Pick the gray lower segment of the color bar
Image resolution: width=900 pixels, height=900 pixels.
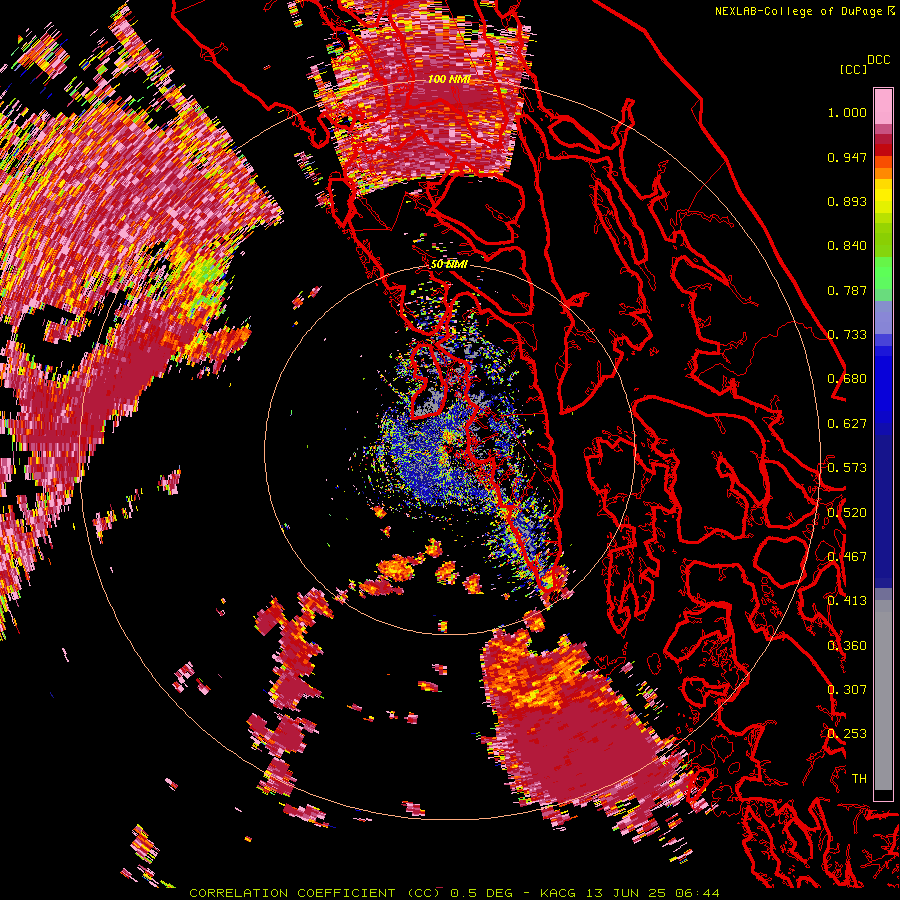click(883, 695)
